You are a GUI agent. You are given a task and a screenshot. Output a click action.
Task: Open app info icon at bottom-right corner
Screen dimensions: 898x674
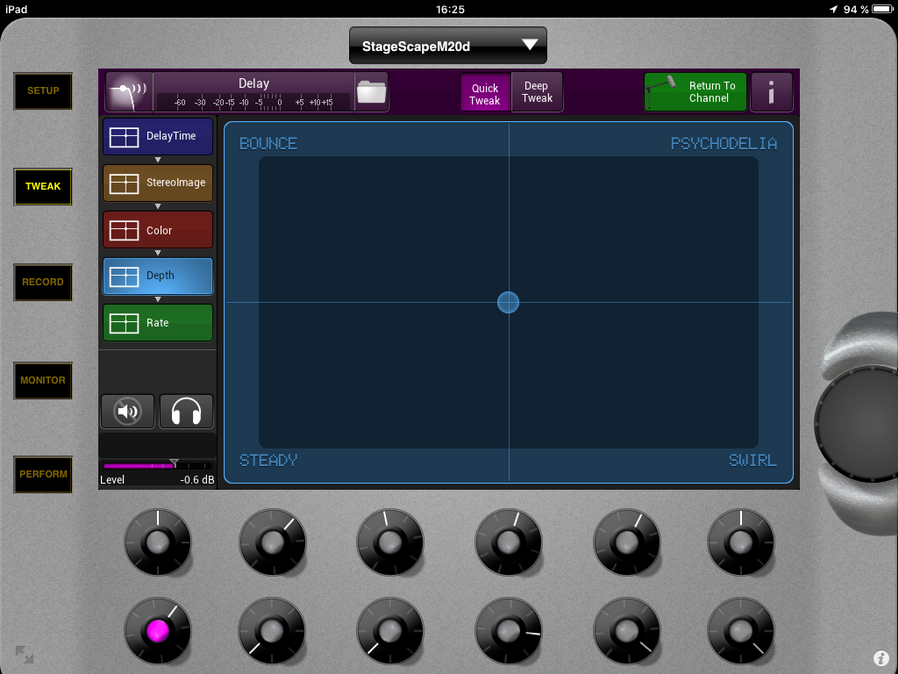[x=881, y=658]
